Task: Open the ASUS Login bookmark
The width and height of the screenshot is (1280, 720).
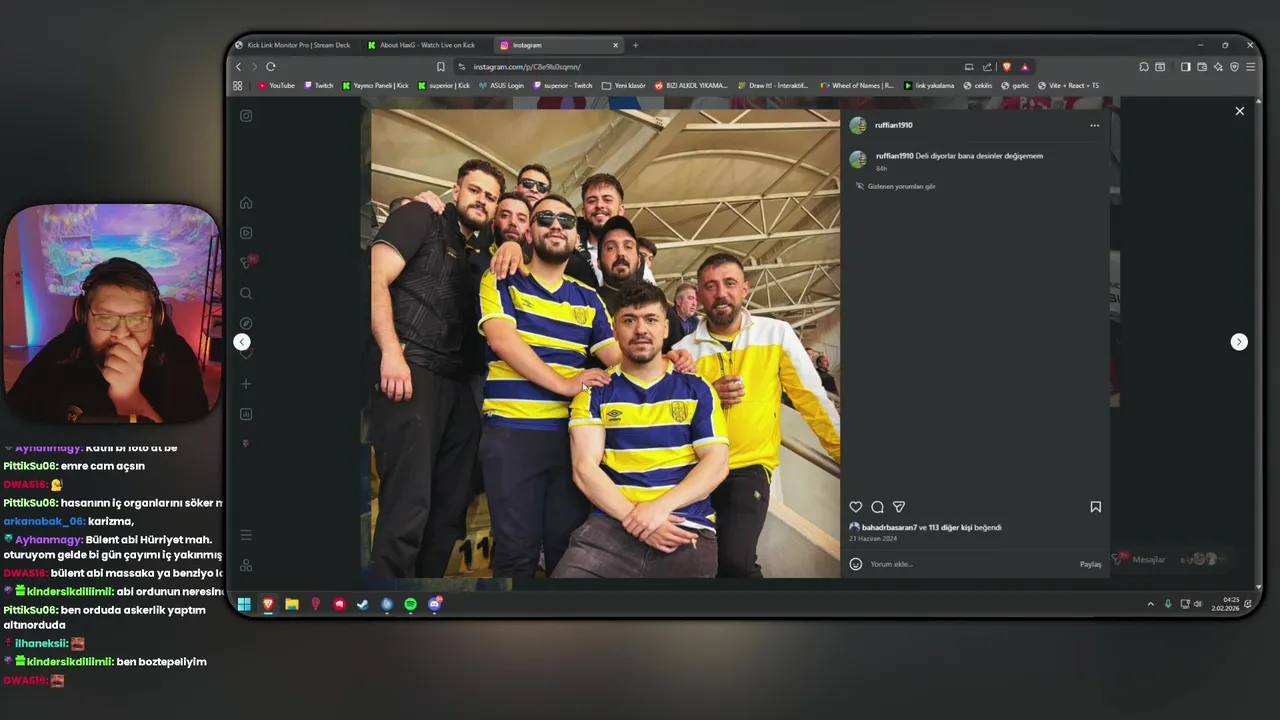Action: [501, 86]
